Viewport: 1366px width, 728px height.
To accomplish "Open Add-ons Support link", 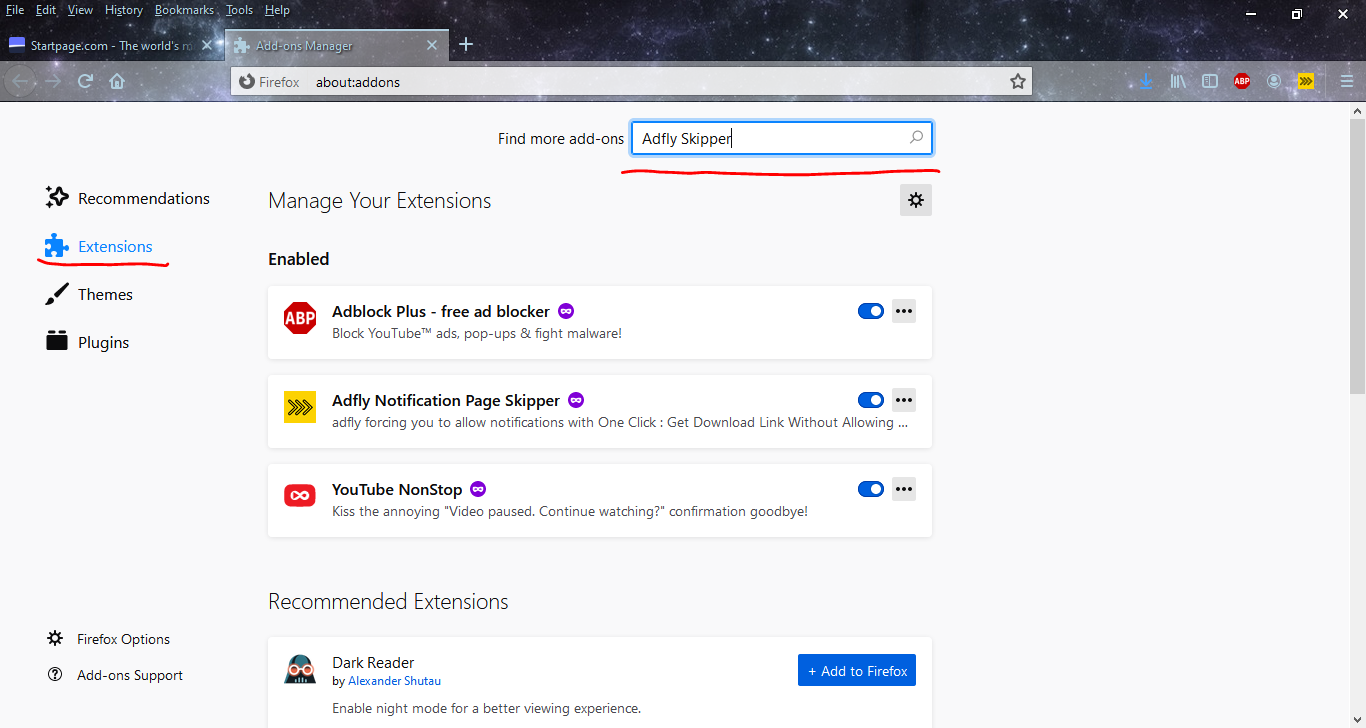I will coord(115,675).
